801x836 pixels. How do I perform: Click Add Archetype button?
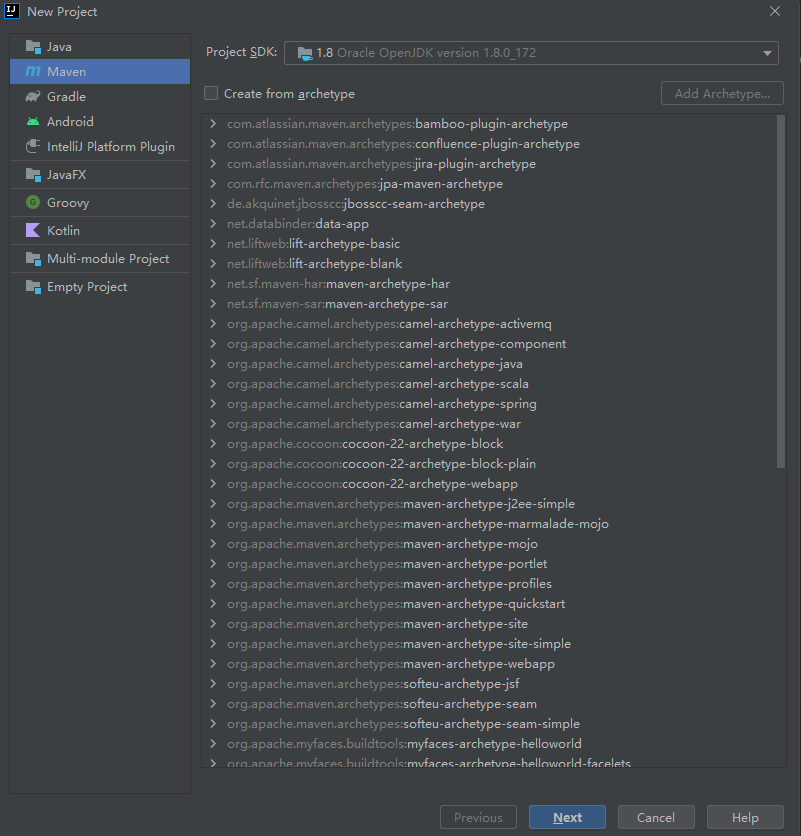[x=722, y=93]
